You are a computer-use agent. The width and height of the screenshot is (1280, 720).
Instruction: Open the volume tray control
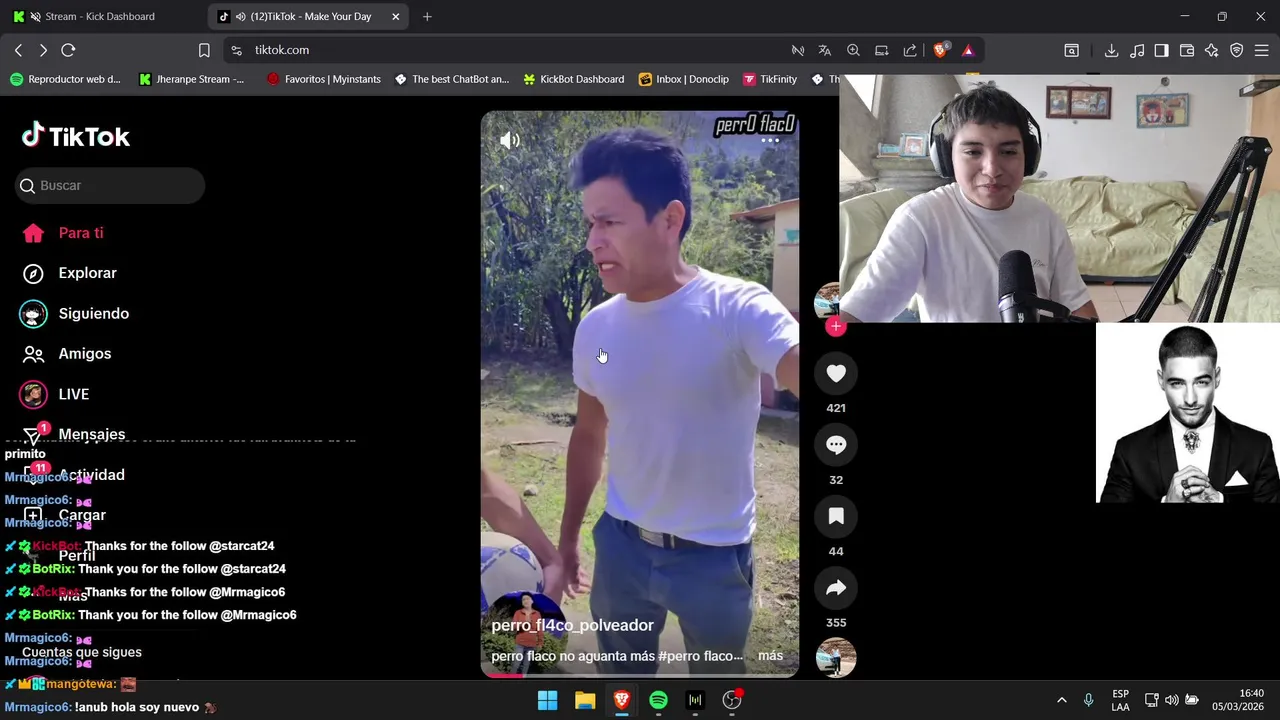click(1171, 700)
